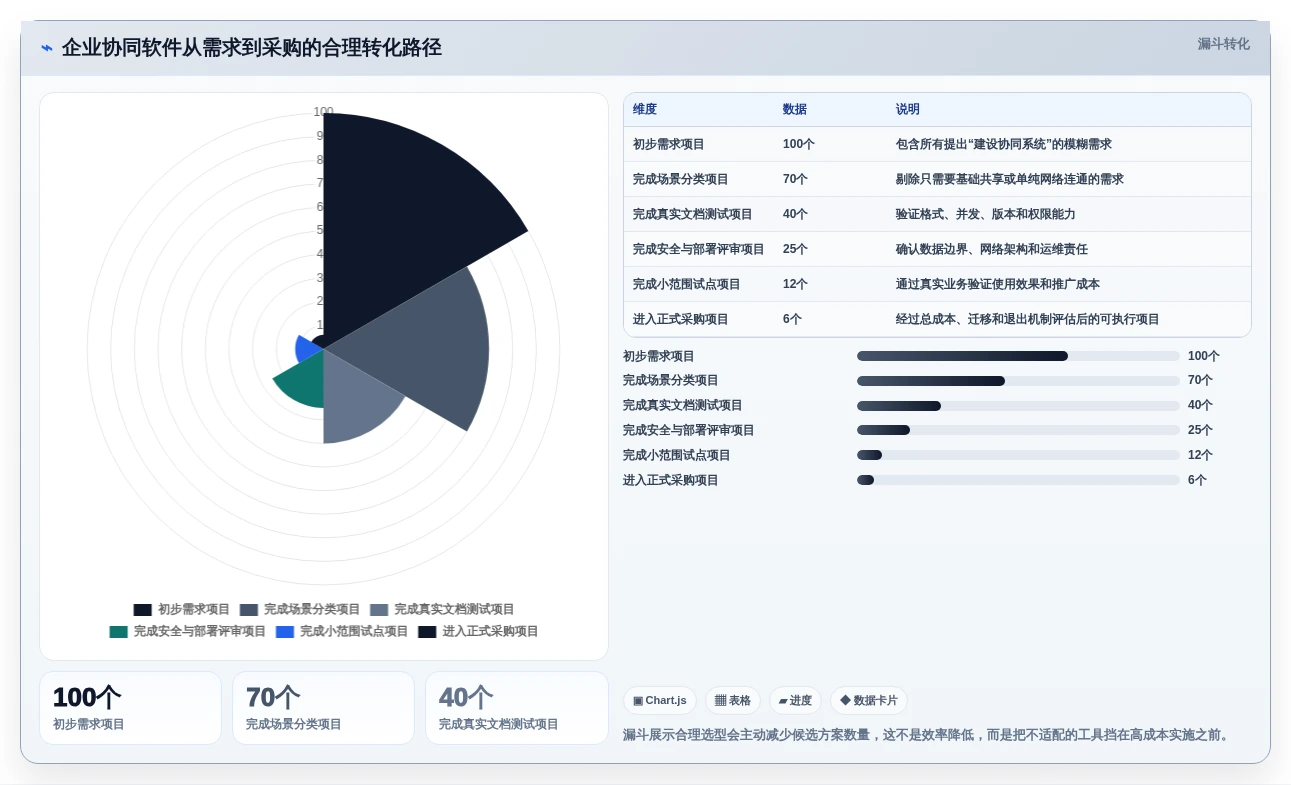Image resolution: width=1291 pixels, height=785 pixels.
Task: Click the 完成真实文档测试项目 progress bar
Action: [1018, 406]
